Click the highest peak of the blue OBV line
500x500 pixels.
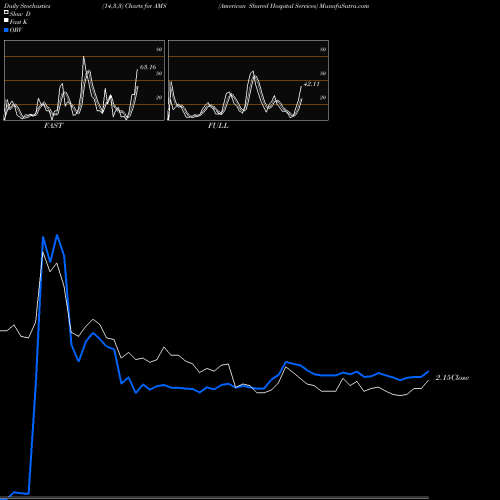(x=57, y=235)
